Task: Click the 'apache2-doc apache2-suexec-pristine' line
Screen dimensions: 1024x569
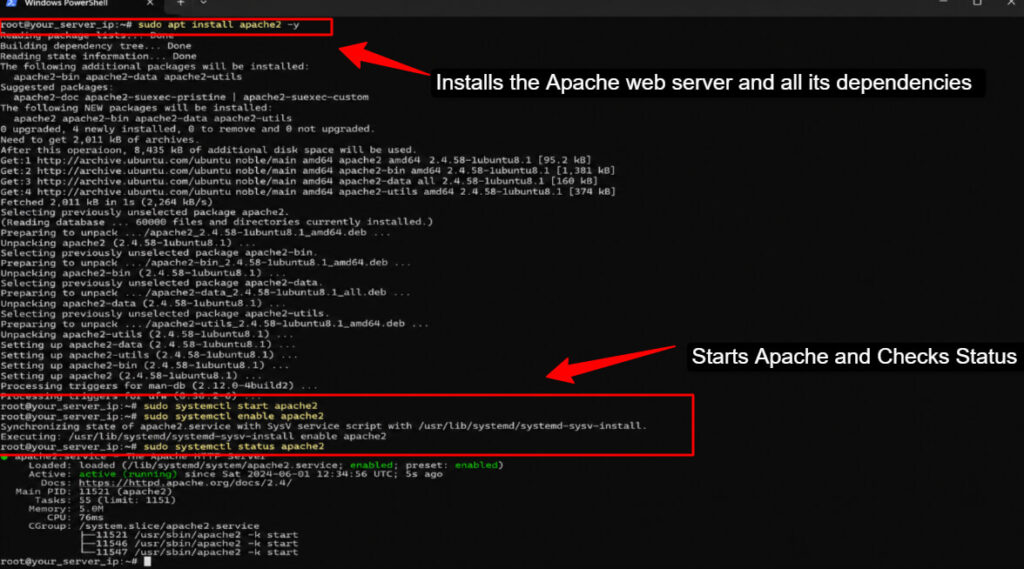Action: click(x=191, y=97)
